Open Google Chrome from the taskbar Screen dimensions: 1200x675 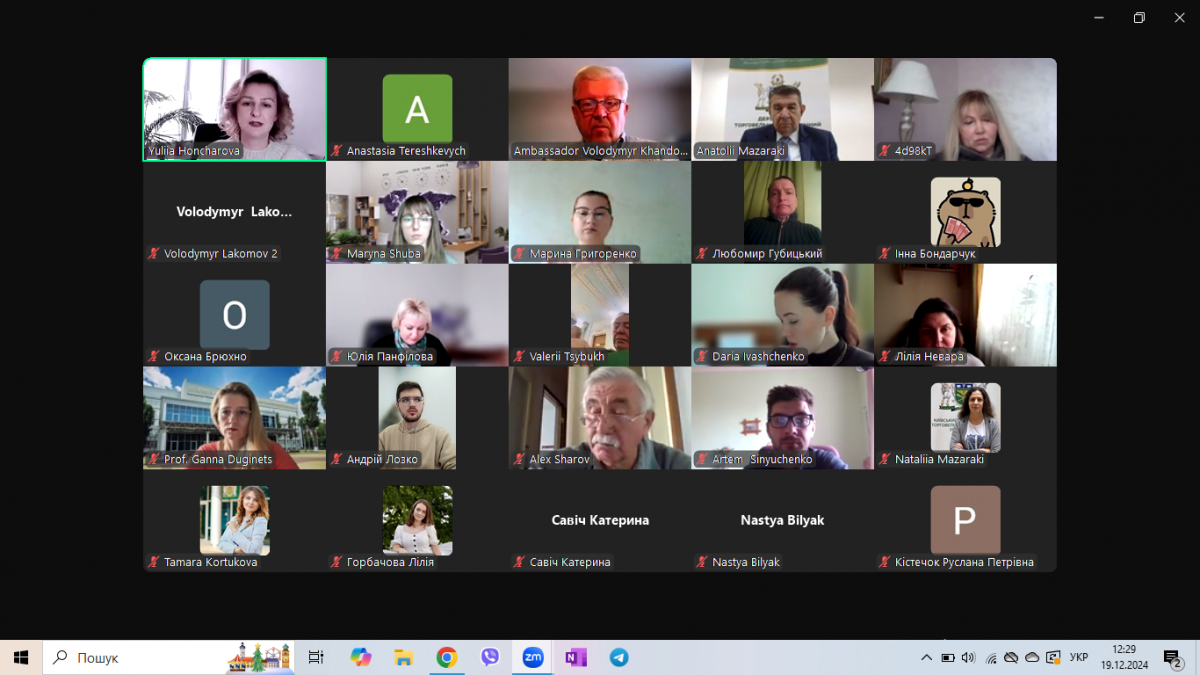(447, 657)
